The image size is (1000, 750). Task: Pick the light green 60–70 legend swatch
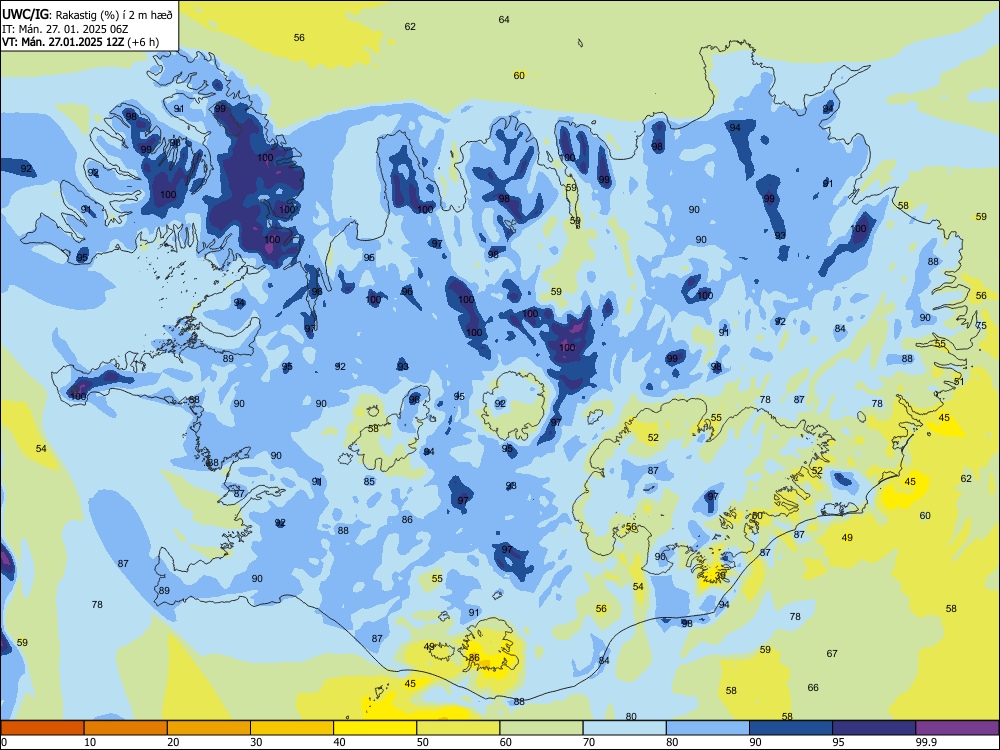pyautogui.click(x=541, y=728)
